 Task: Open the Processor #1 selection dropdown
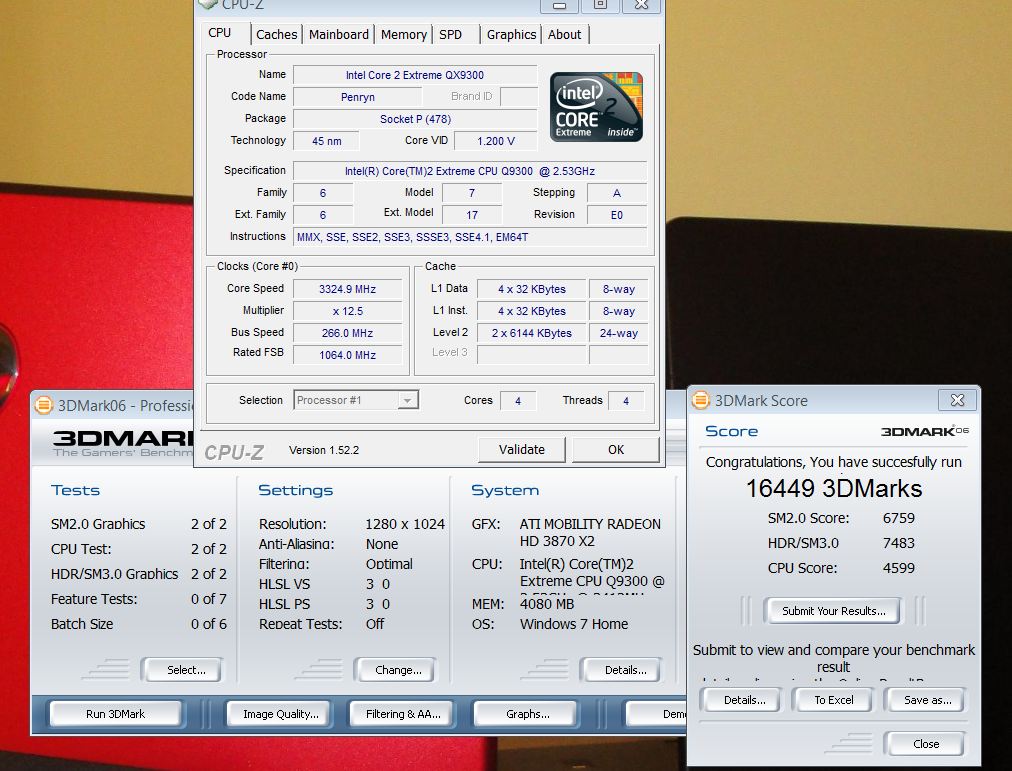356,400
